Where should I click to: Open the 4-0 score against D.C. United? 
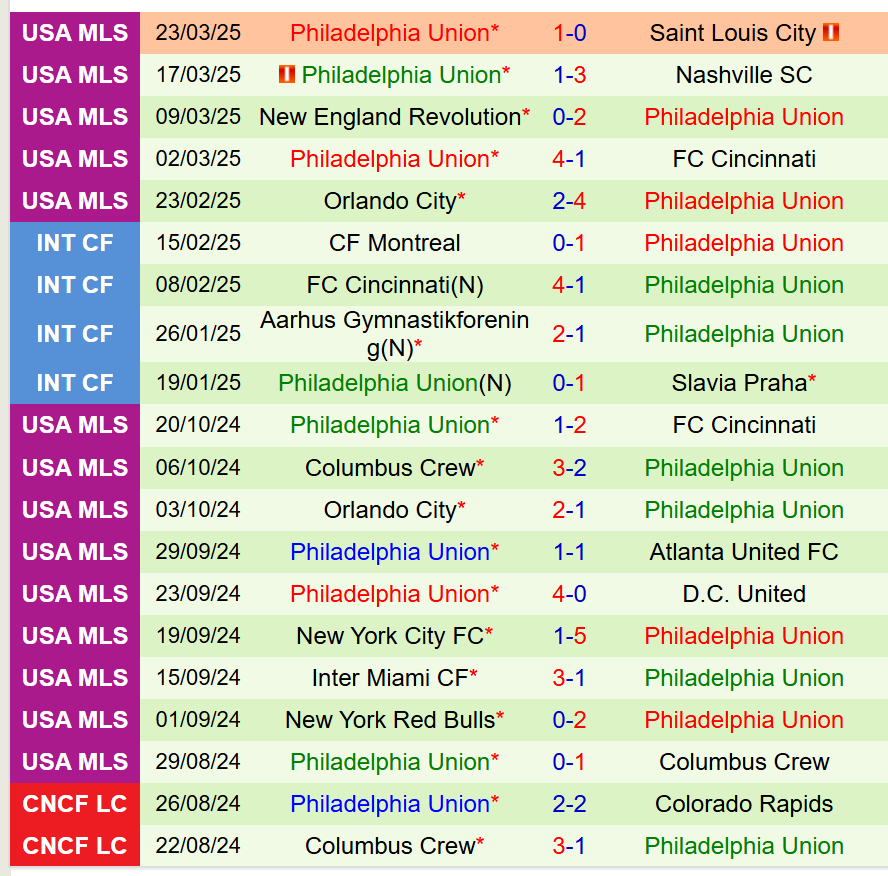click(x=569, y=594)
